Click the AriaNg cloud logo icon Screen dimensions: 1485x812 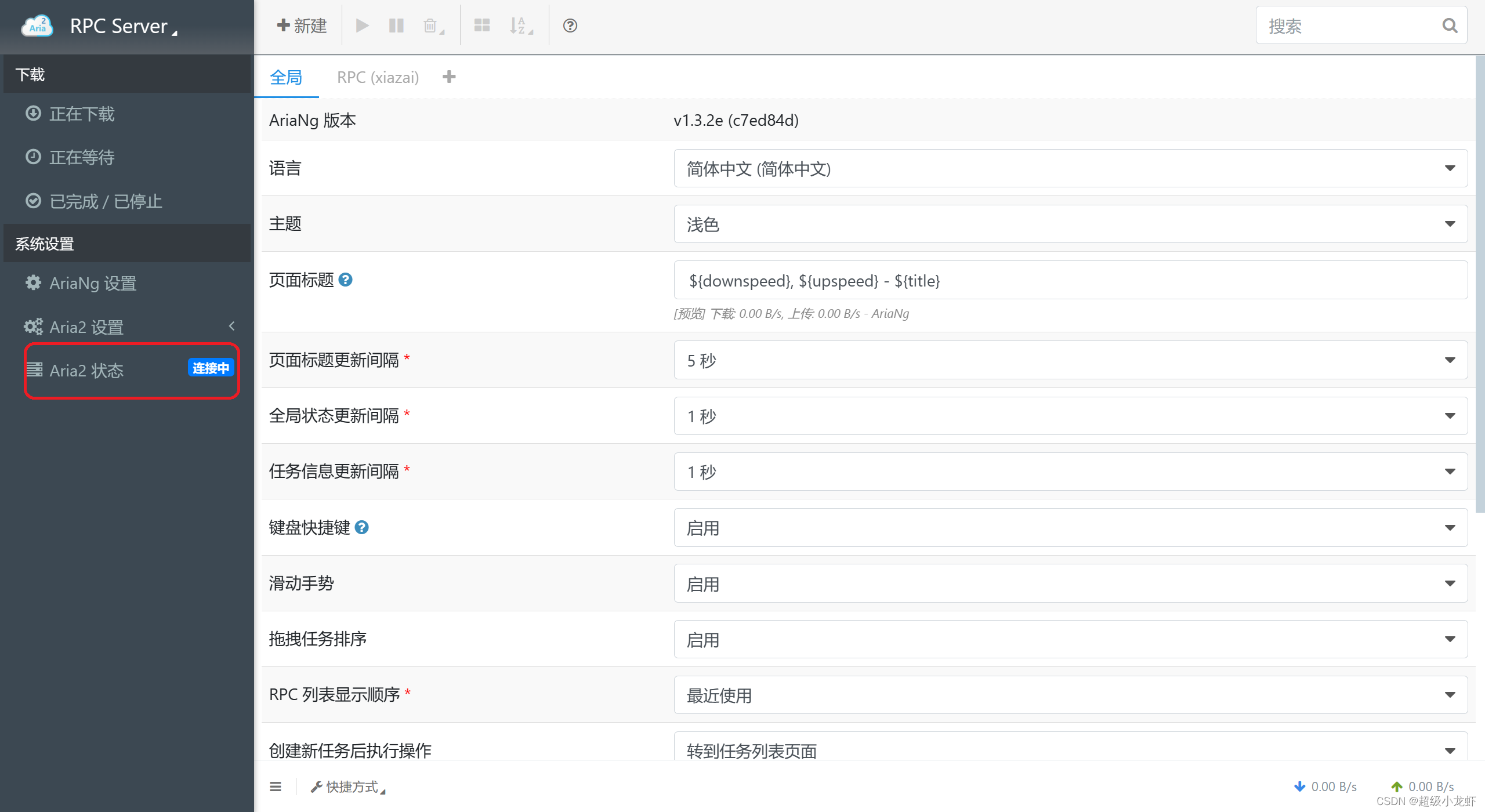[x=37, y=26]
